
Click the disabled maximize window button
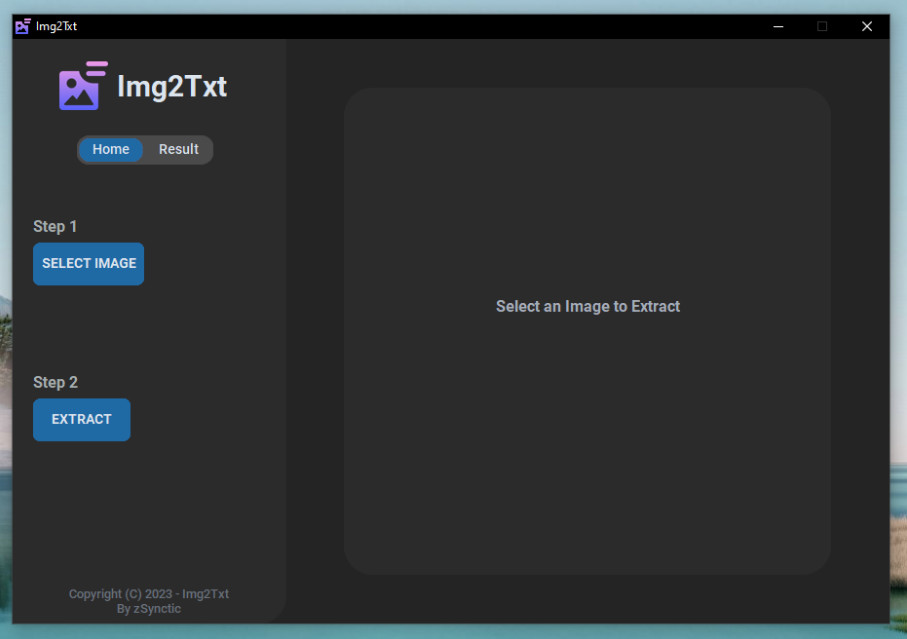pyautogui.click(x=822, y=27)
